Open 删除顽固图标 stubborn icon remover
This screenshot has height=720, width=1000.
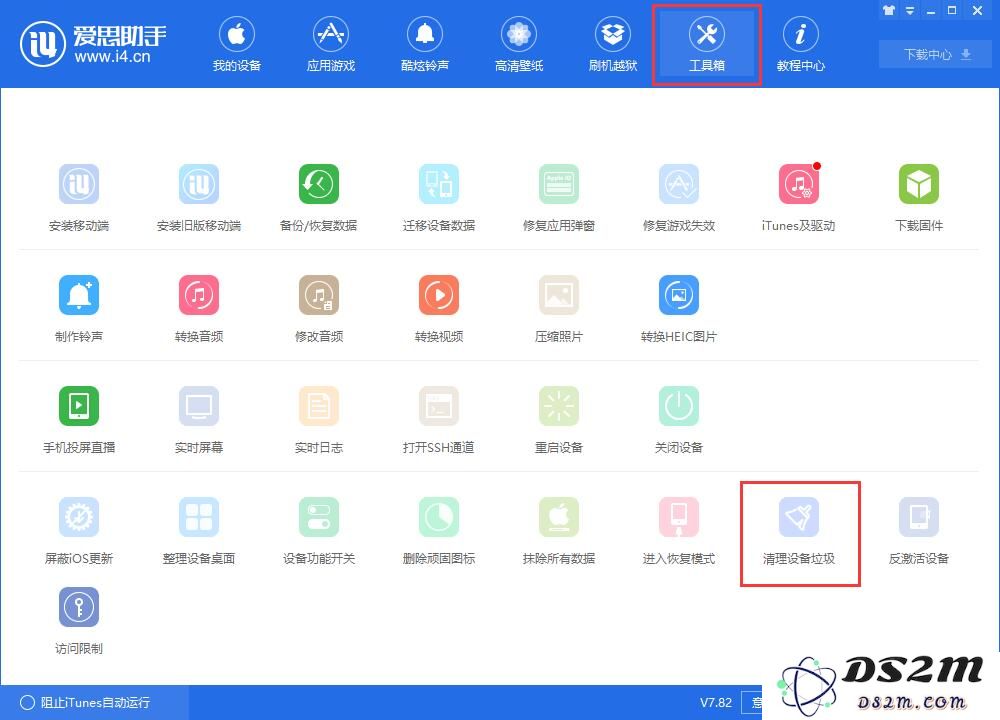[439, 530]
